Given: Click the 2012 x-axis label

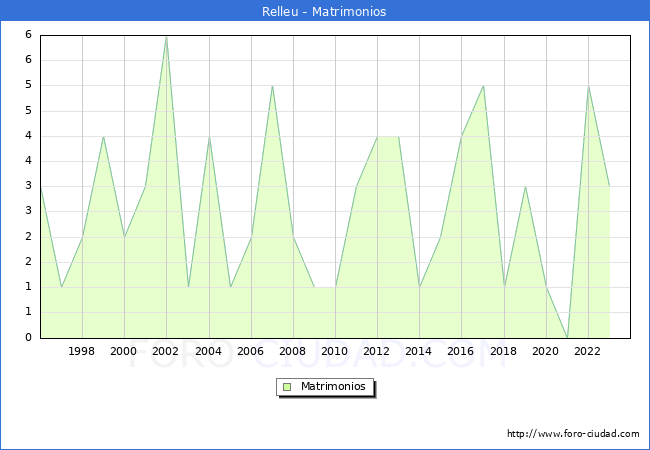Looking at the screenshot, I should [x=377, y=351].
